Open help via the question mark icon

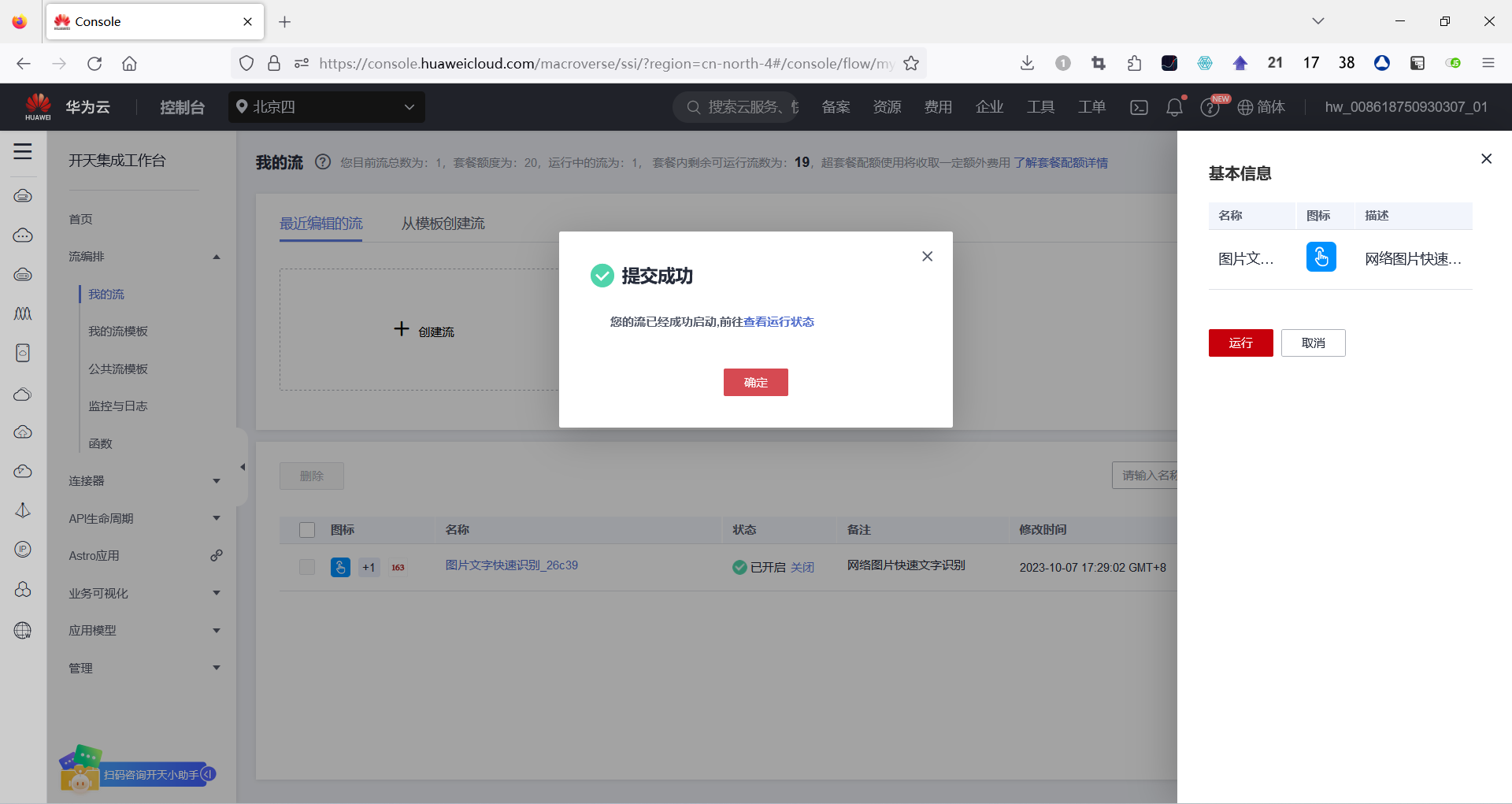coord(1210,107)
